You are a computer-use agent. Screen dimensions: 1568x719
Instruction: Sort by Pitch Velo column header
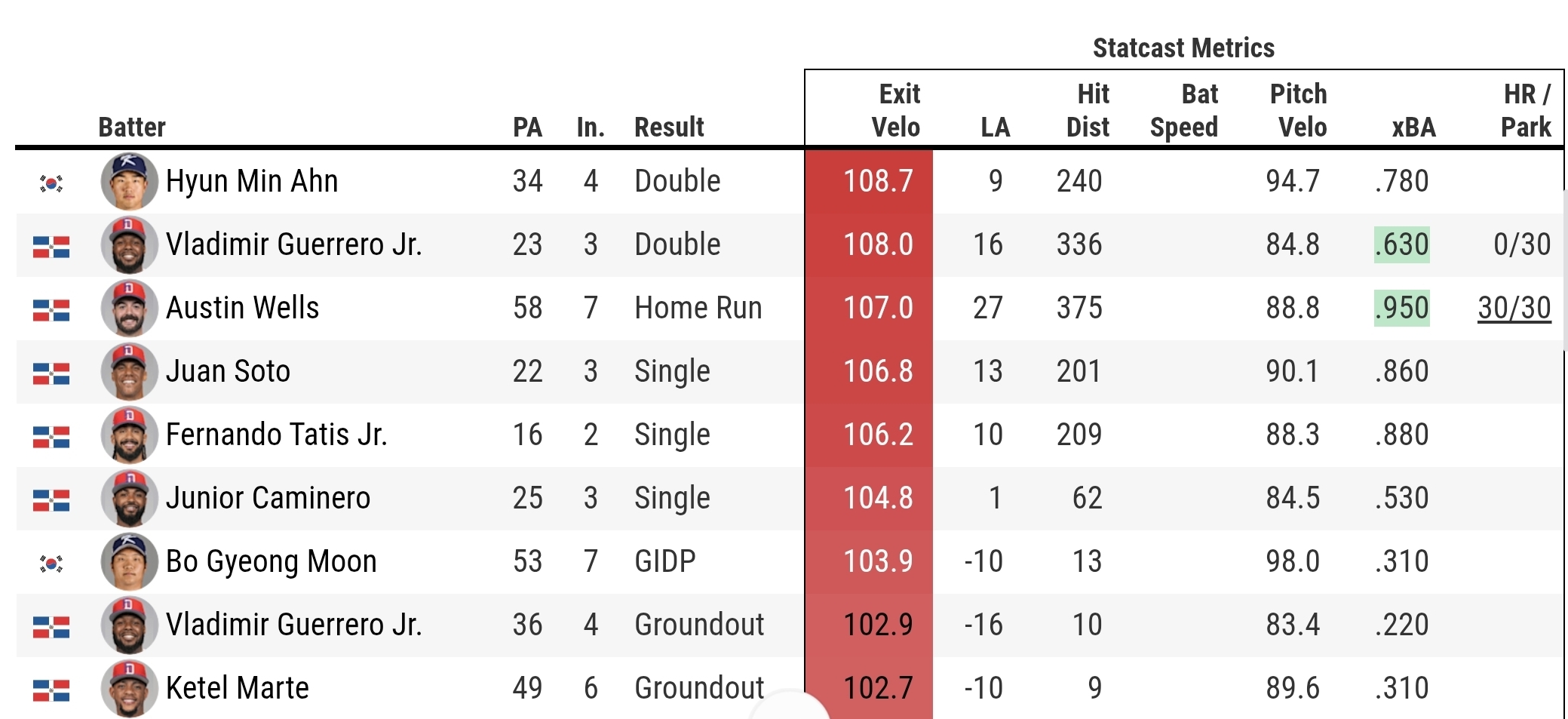[x=1299, y=111]
